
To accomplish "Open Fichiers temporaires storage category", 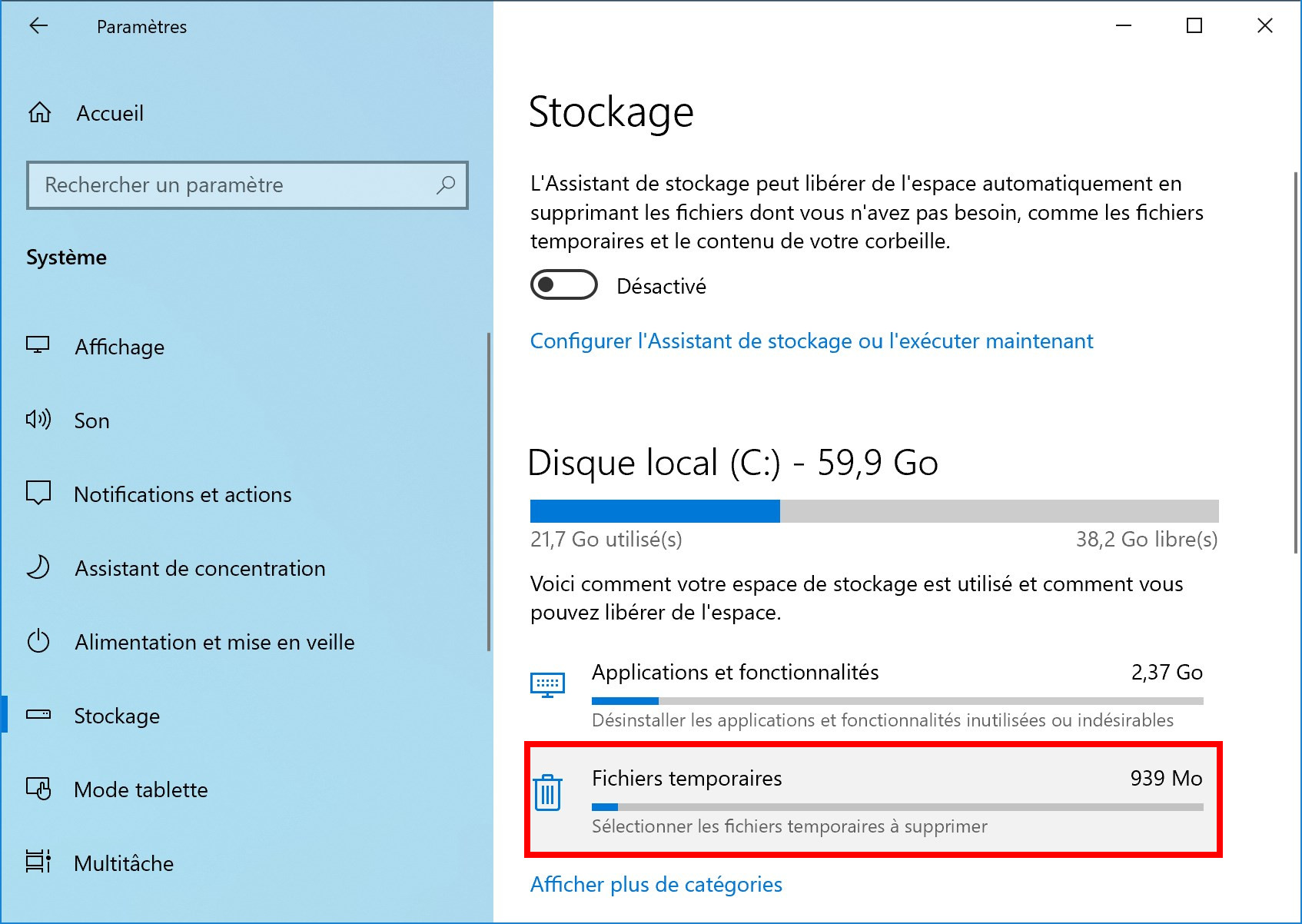I will 874,800.
